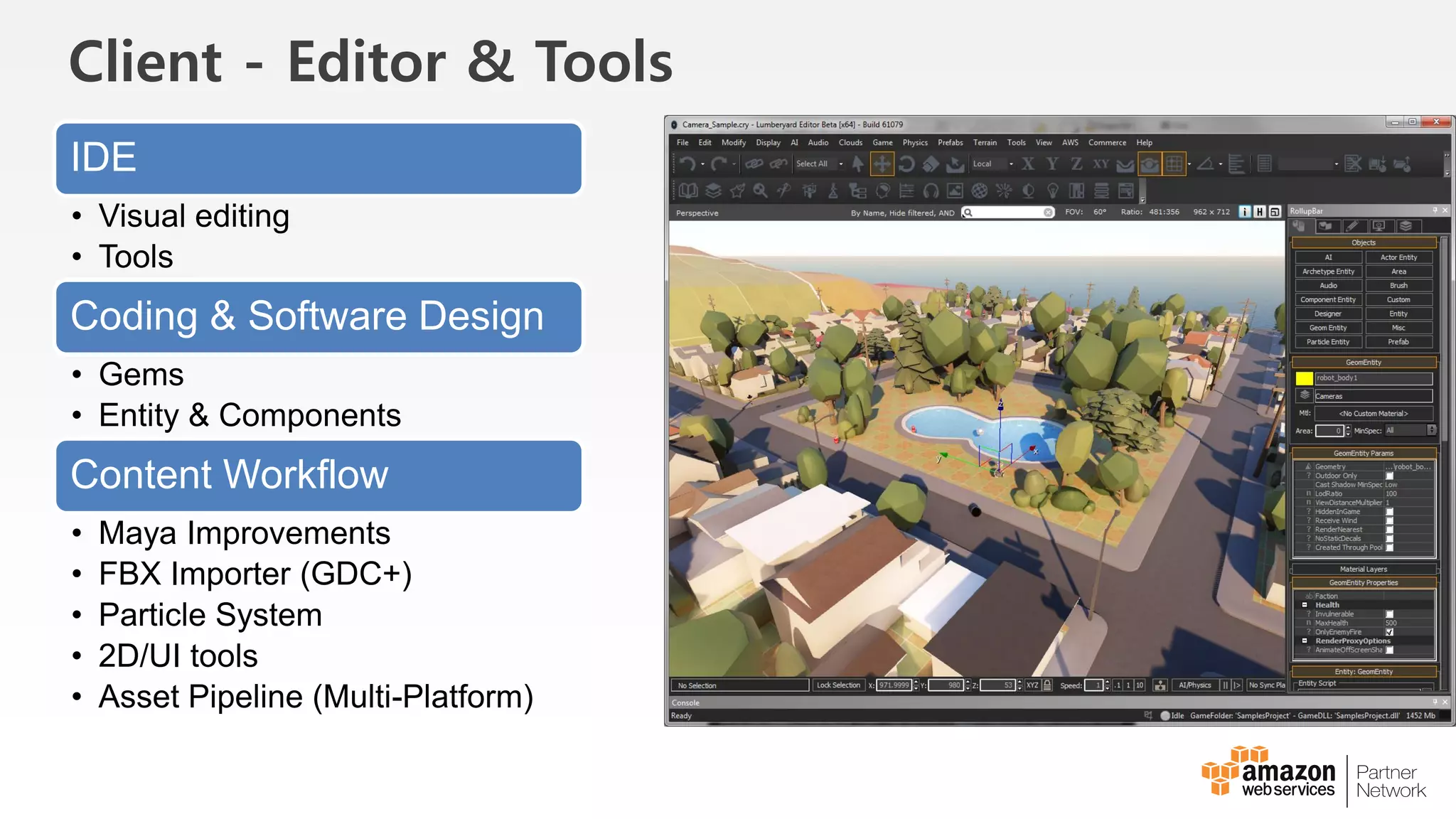1456x819 pixels.
Task: Click the headphones audio icon
Action: tap(931, 191)
